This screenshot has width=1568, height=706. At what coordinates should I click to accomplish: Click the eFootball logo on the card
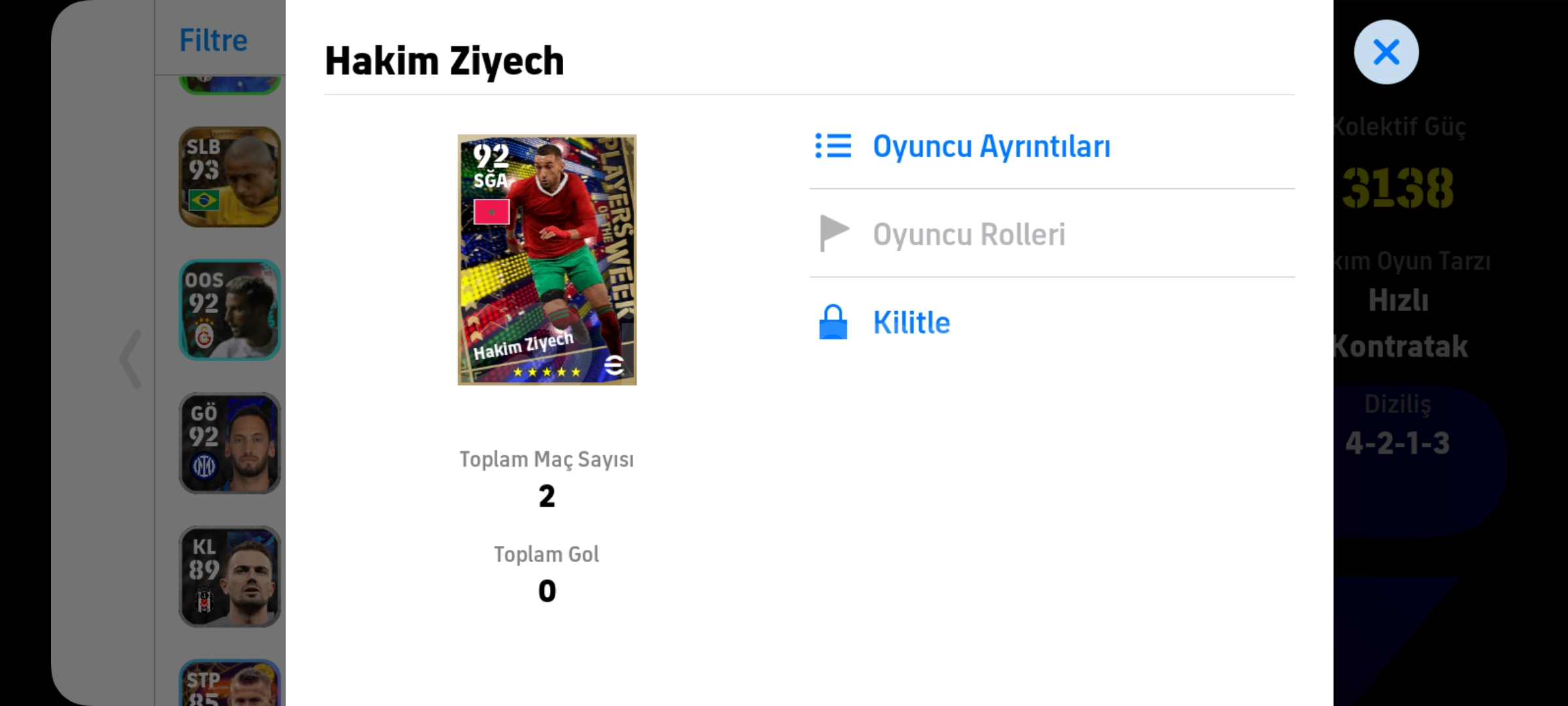pos(614,365)
